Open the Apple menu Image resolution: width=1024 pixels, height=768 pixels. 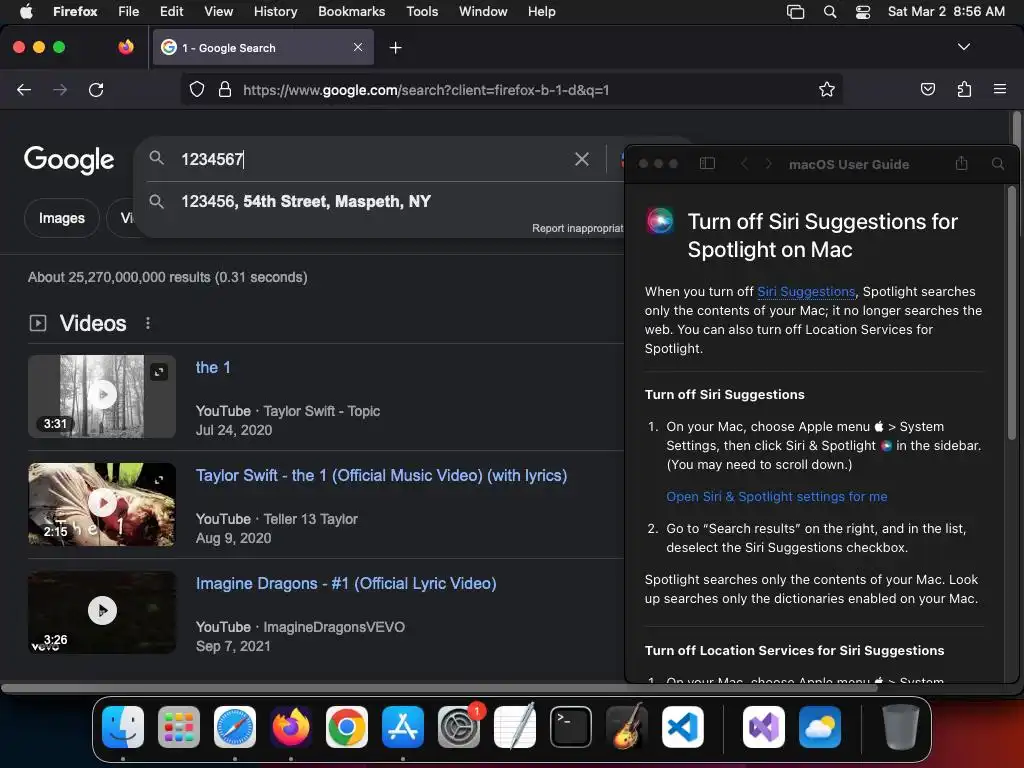click(x=26, y=11)
